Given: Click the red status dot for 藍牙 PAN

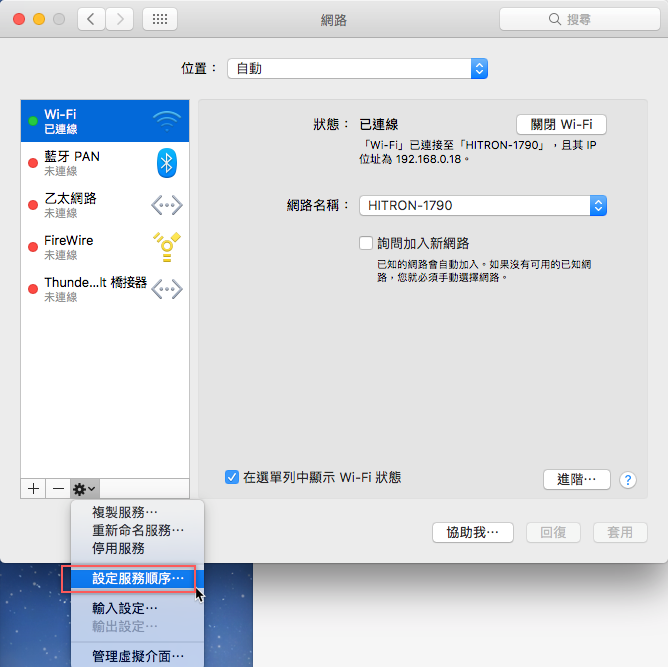Looking at the screenshot, I should click(33, 163).
